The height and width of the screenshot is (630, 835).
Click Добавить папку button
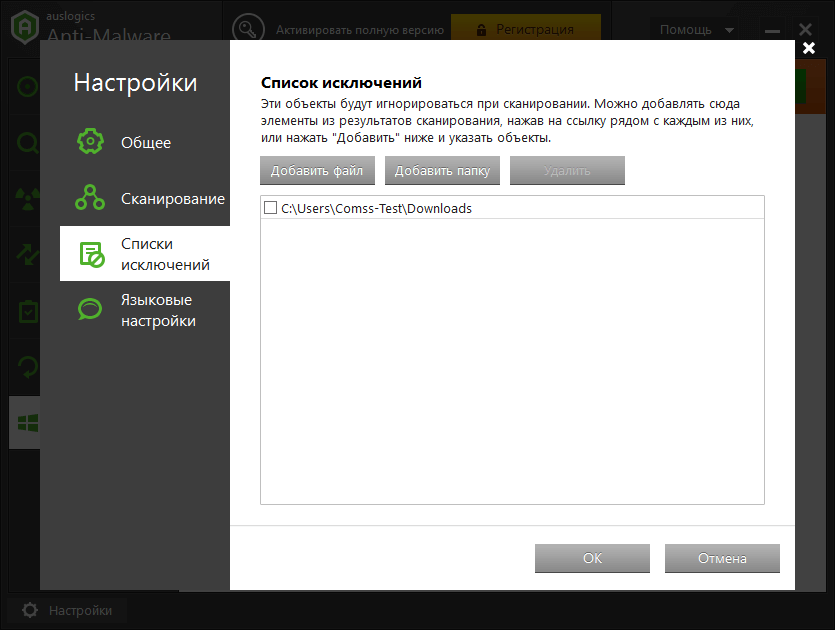[442, 170]
